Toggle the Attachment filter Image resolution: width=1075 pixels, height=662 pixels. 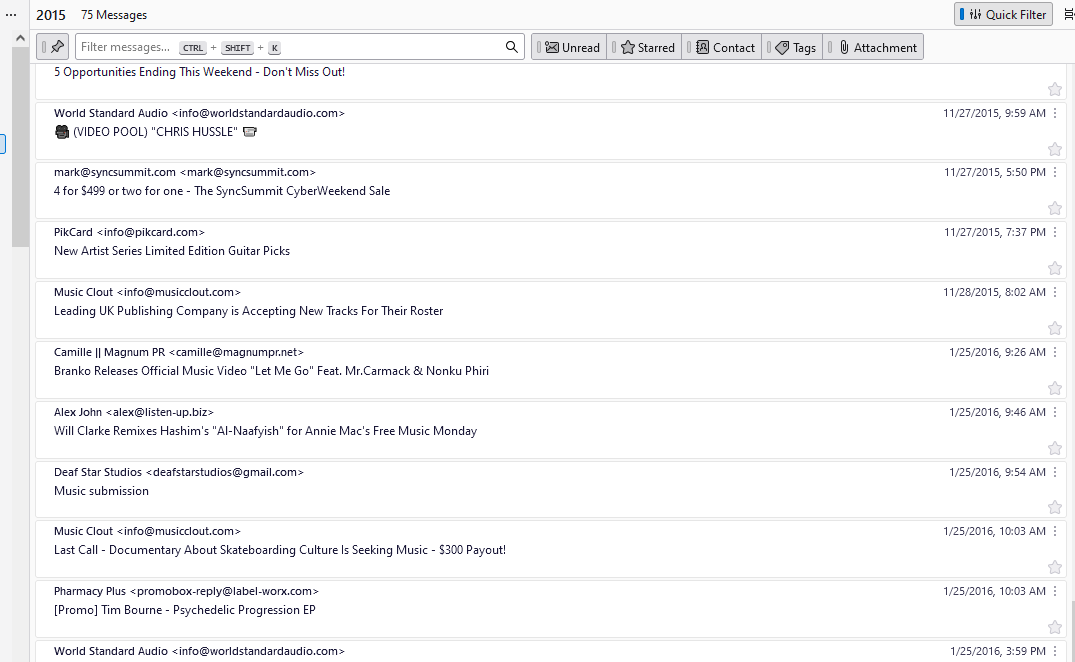click(873, 47)
